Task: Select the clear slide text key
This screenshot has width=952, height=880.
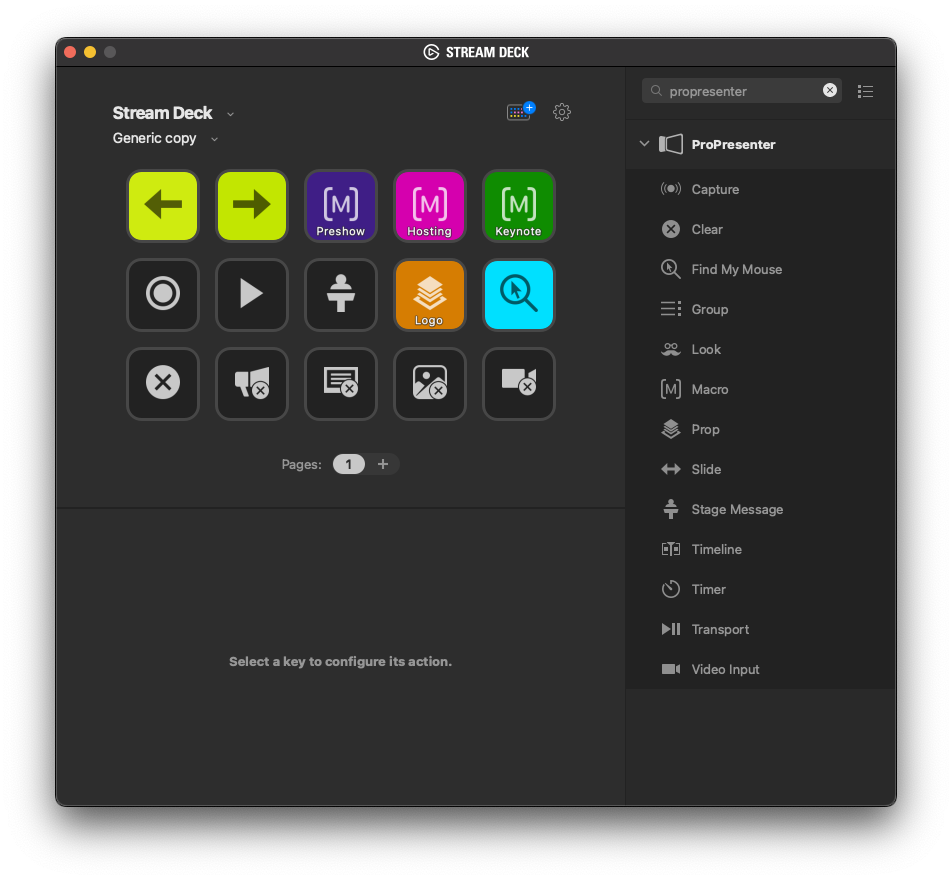Action: coord(341,383)
